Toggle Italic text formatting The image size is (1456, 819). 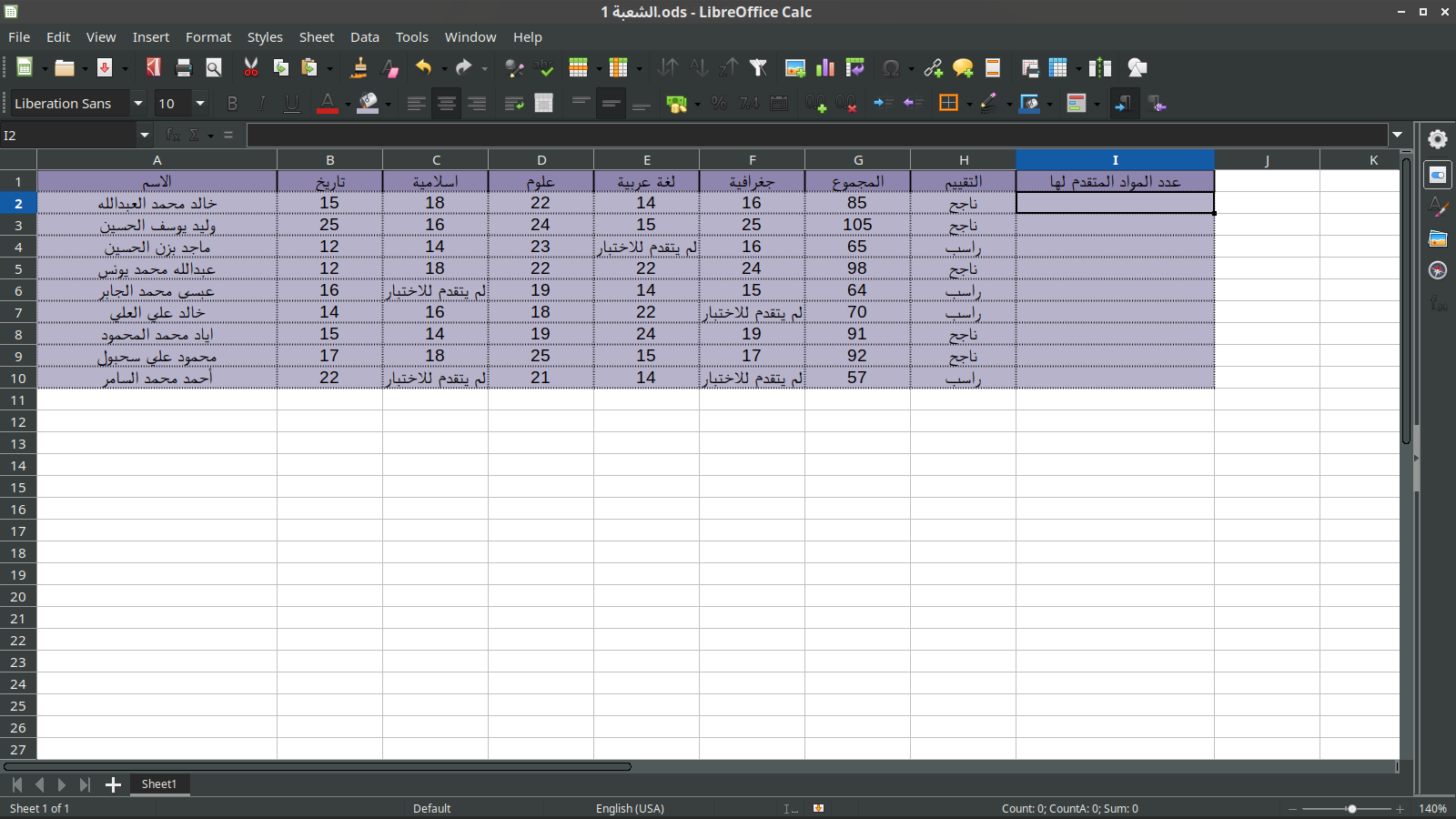point(262,104)
